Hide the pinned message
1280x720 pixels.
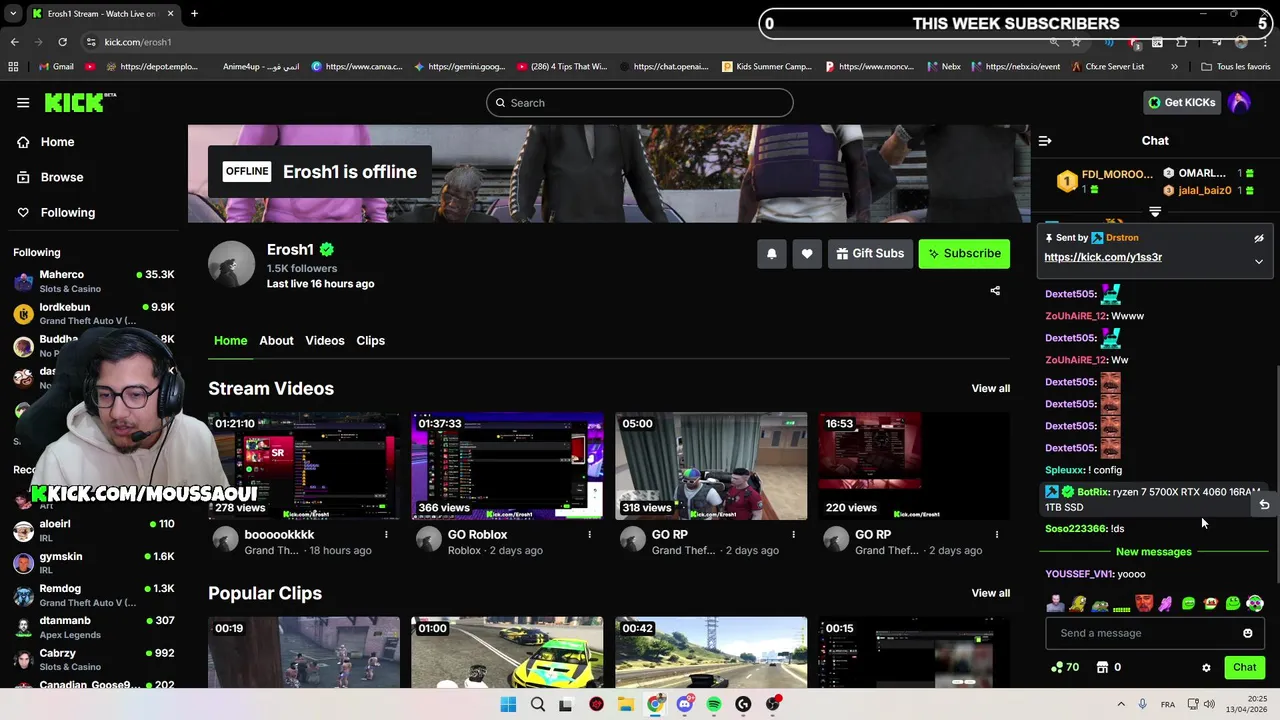coord(1259,238)
